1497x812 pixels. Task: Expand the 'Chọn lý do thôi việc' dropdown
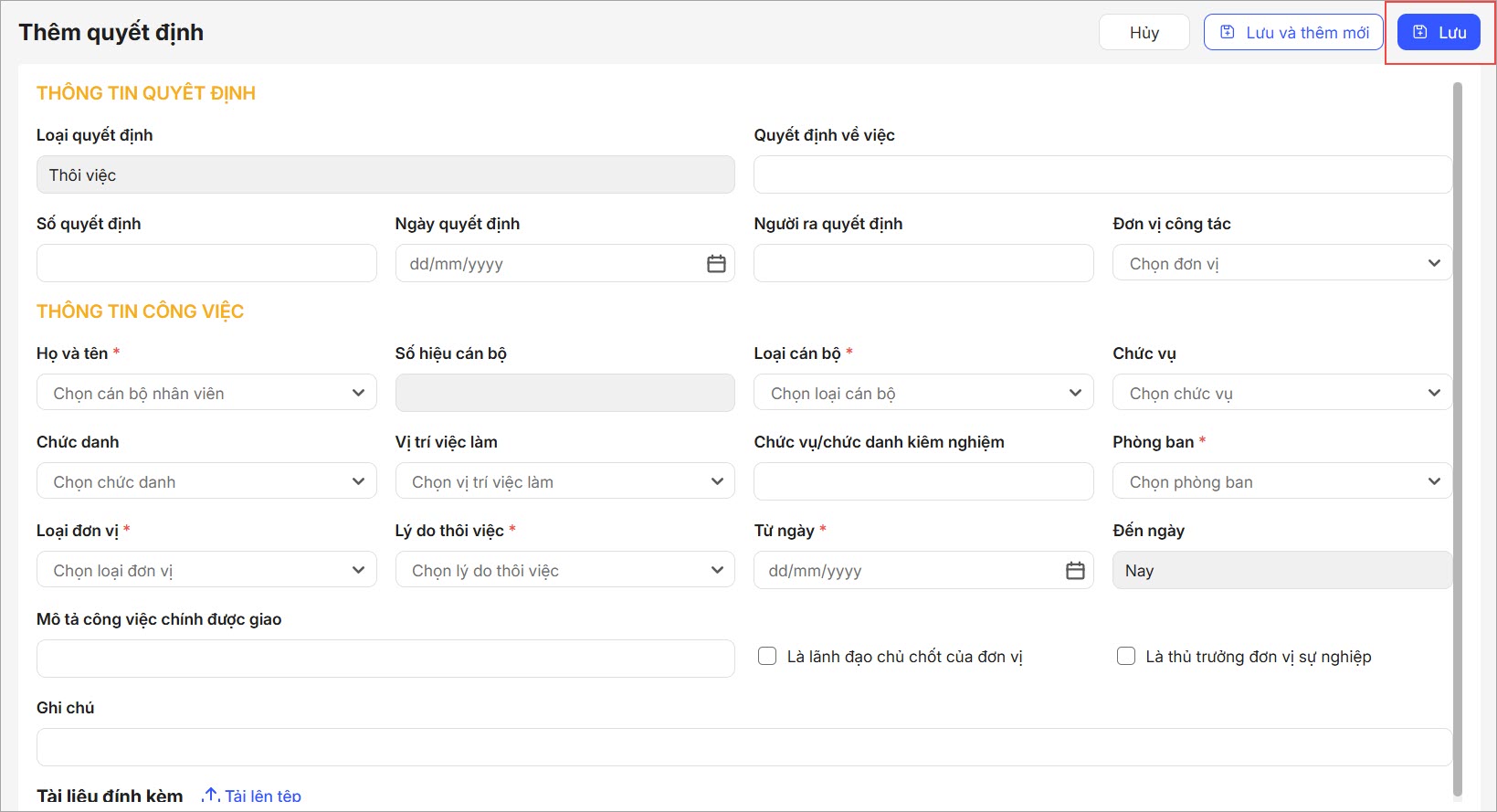[564, 570]
